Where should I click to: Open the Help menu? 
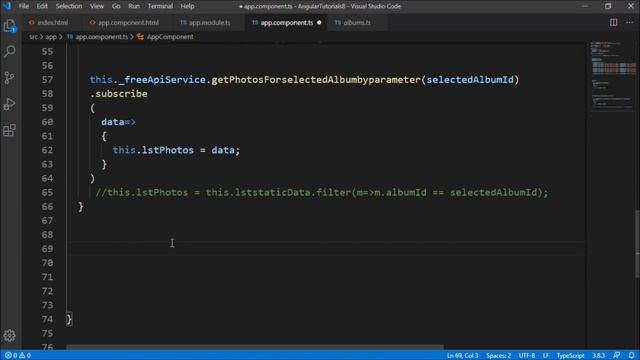coord(187,6)
